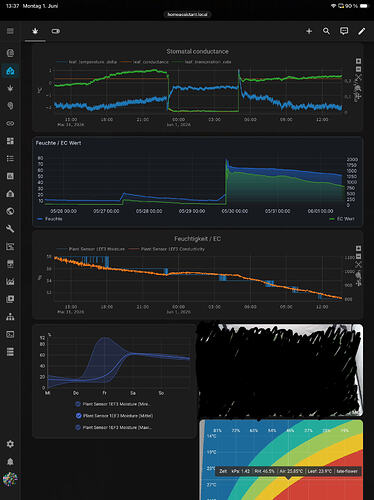Zoom in on Feuchtigkeit / EC chart
This screenshot has height=500, width=374.
pos(358,248)
